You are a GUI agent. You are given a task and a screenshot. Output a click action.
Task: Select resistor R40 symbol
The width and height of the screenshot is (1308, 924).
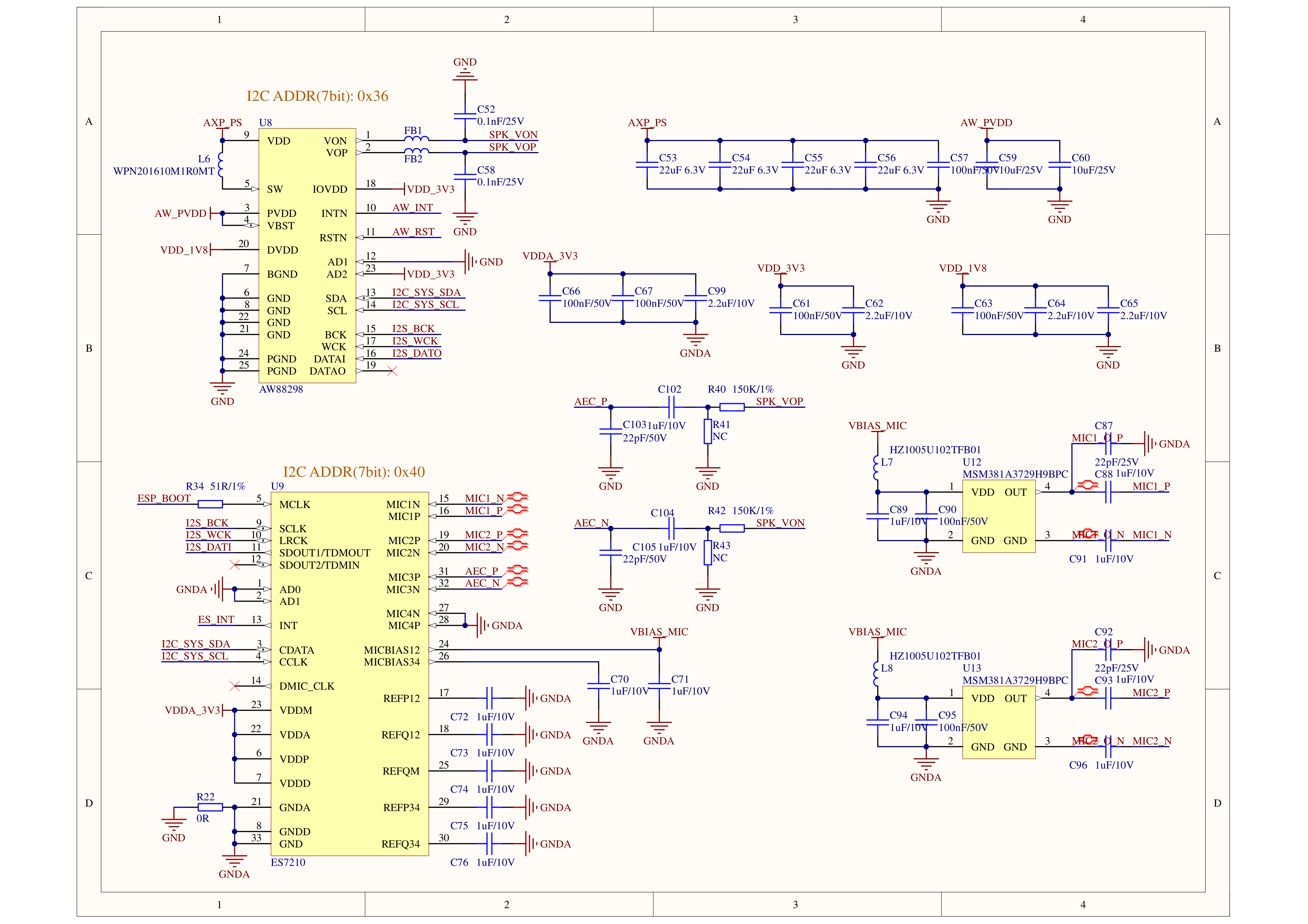point(732,407)
